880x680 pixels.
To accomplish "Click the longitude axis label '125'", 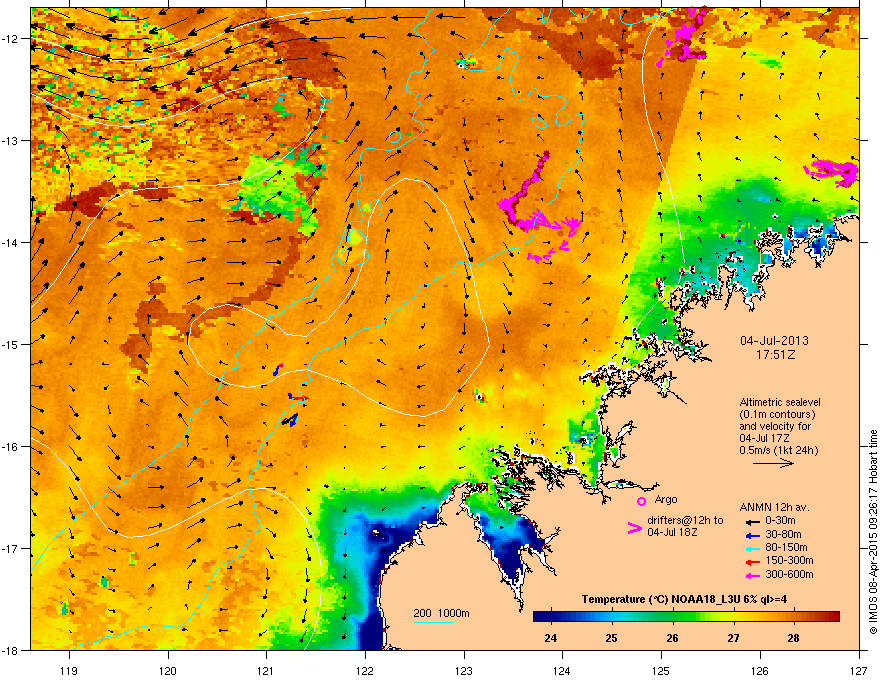I will click(x=661, y=671).
